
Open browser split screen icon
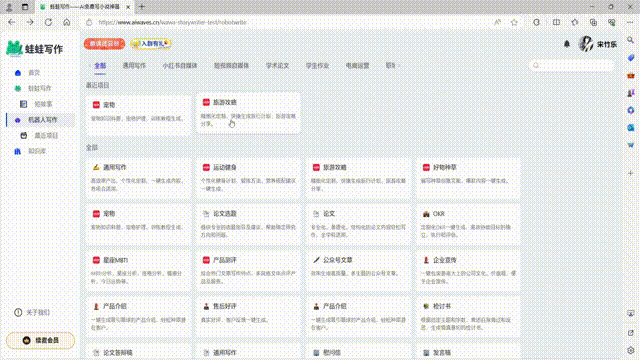[x=556, y=22]
